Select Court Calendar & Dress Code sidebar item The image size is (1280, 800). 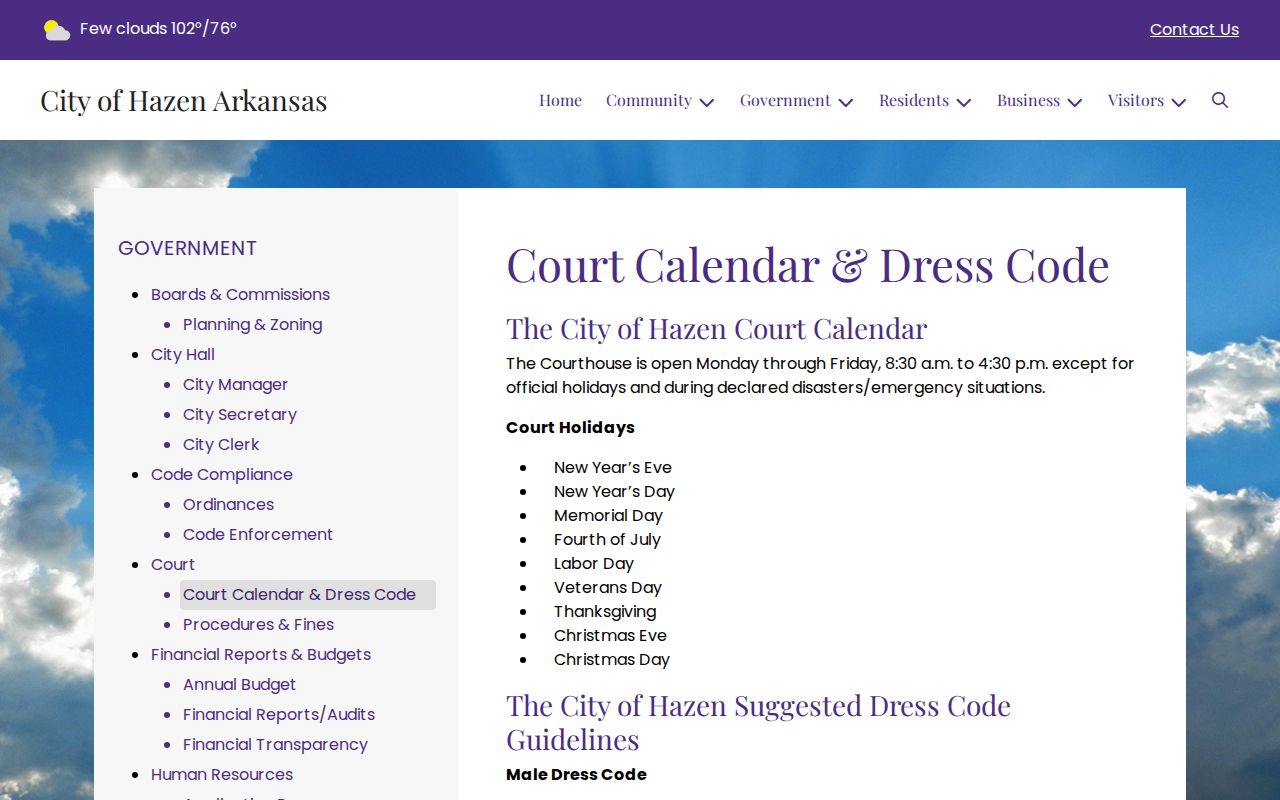tap(308, 595)
